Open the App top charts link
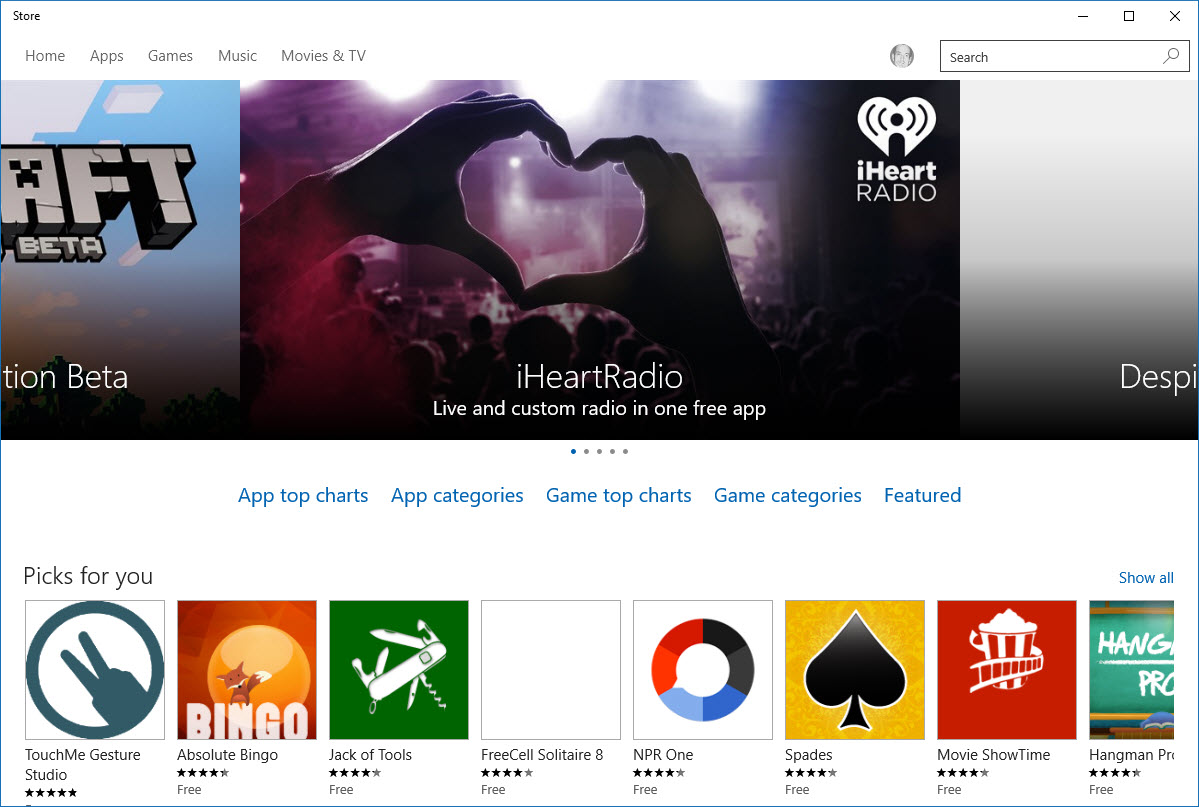This screenshot has height=807, width=1199. [303, 495]
